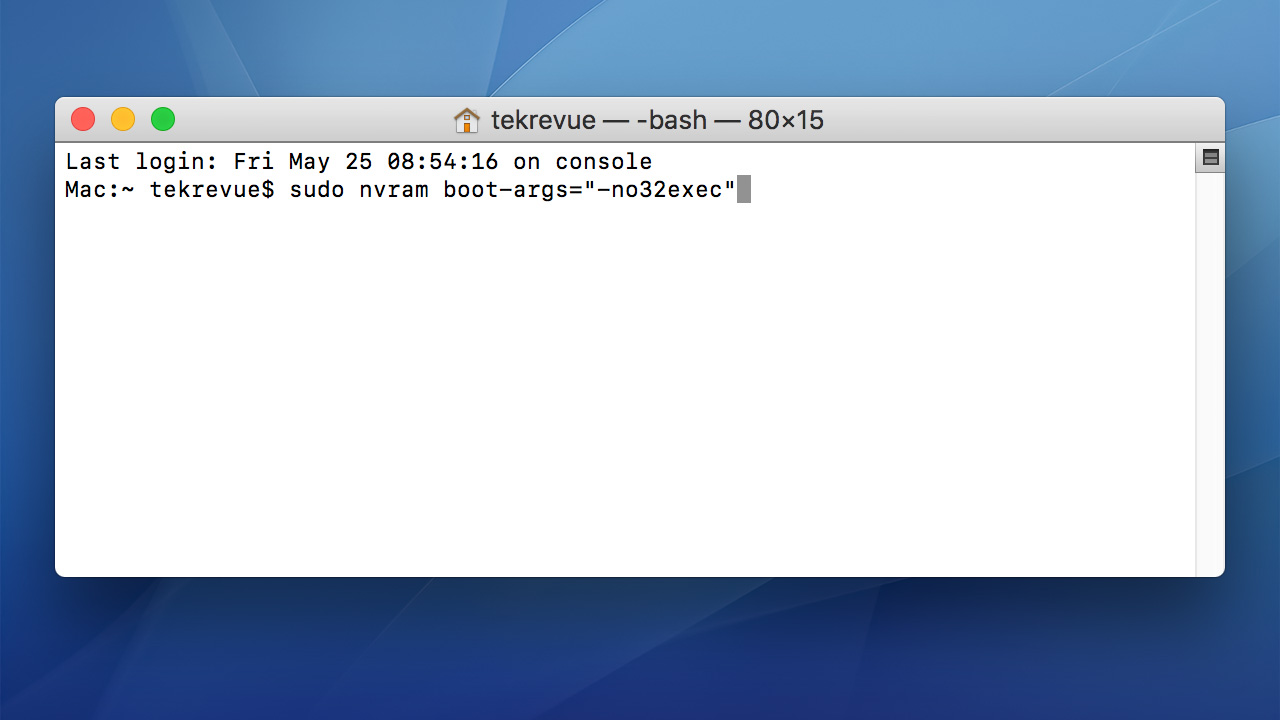Click the home folder icon in title bar
This screenshot has width=1280, height=720.
[467, 121]
